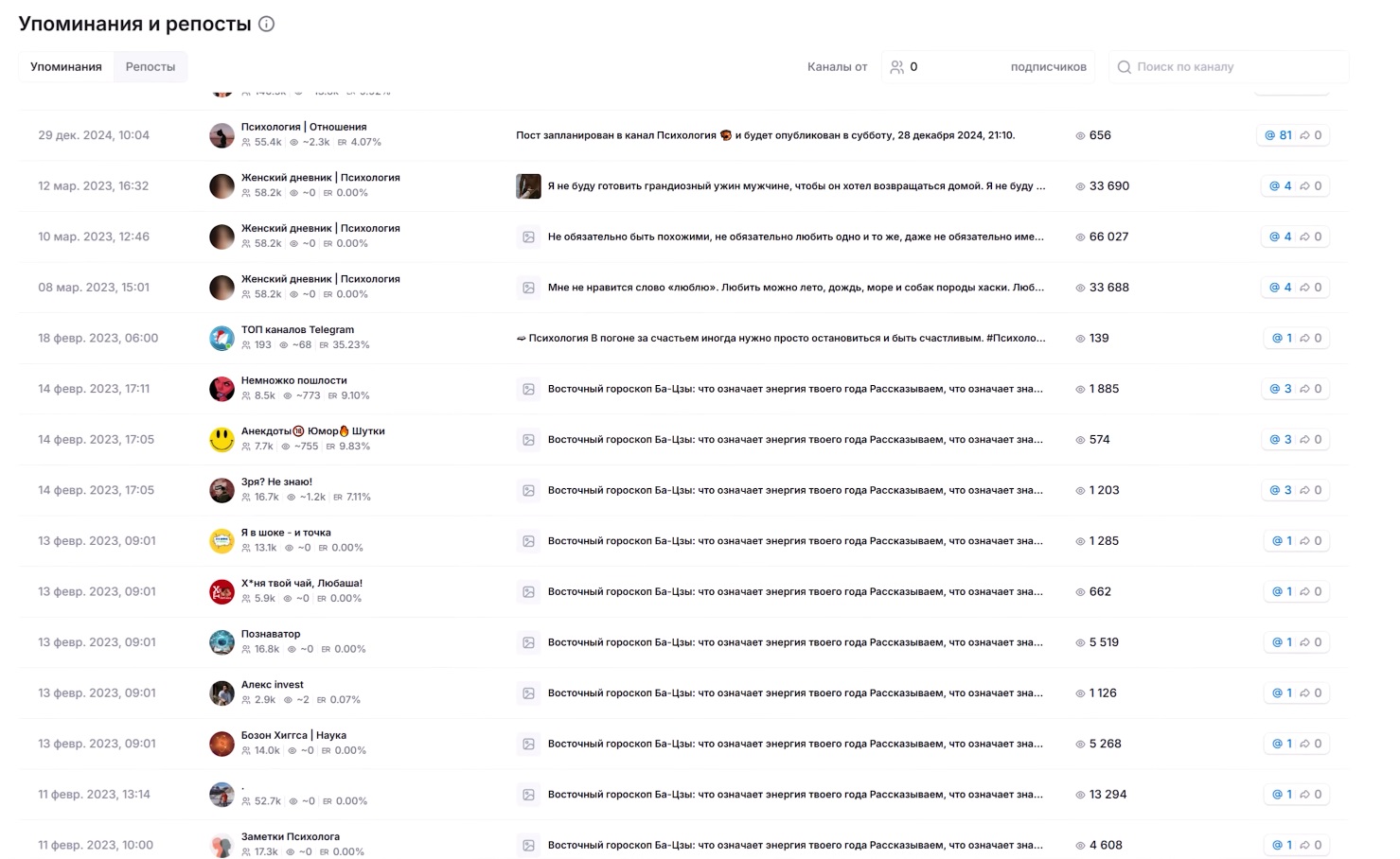Click the date 11 февр. 2023, 13:14
The width and height of the screenshot is (1400, 859).
tap(94, 795)
